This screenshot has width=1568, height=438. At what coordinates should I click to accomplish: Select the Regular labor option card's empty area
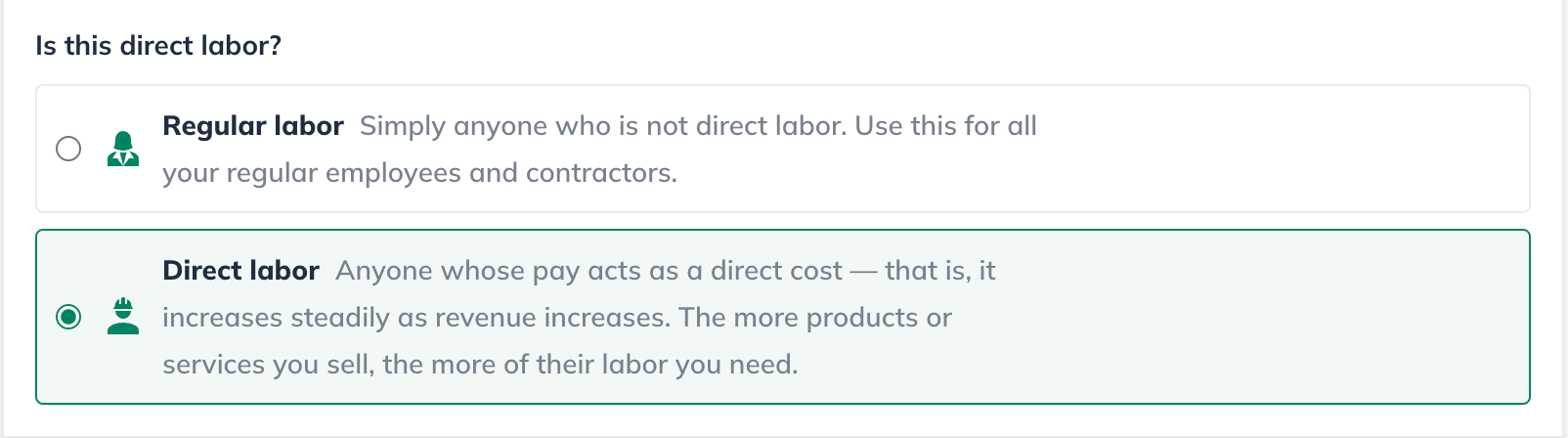(1271, 149)
